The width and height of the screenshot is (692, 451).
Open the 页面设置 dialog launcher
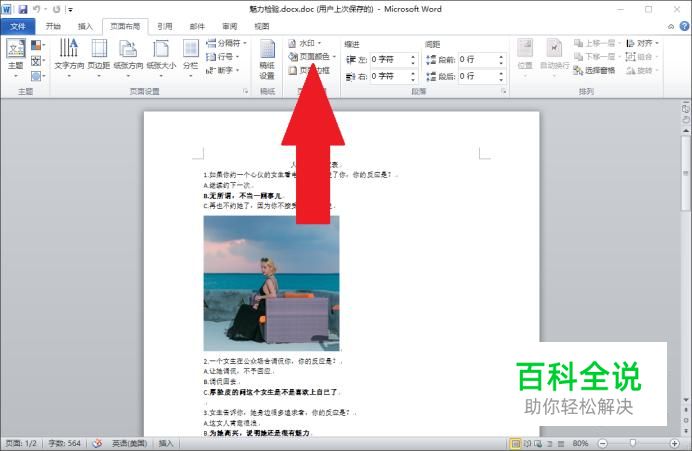245,91
